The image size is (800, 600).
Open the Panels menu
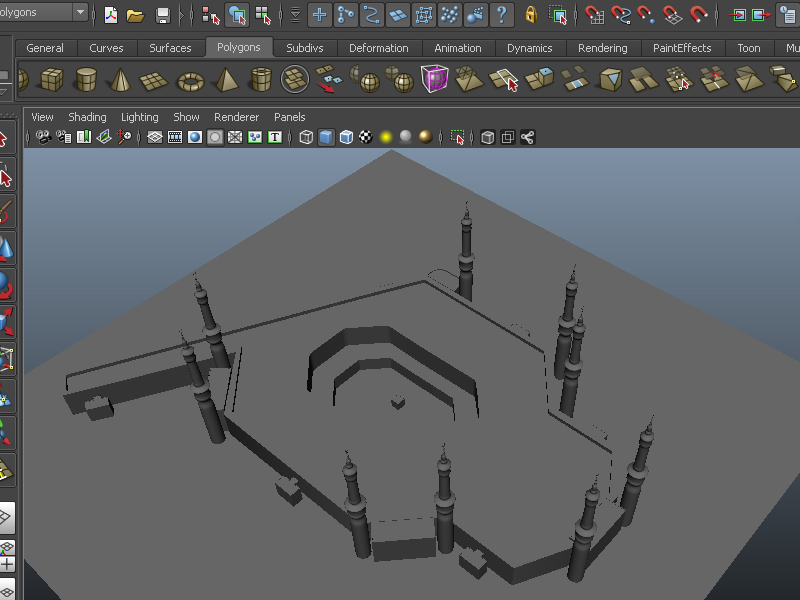pos(290,117)
